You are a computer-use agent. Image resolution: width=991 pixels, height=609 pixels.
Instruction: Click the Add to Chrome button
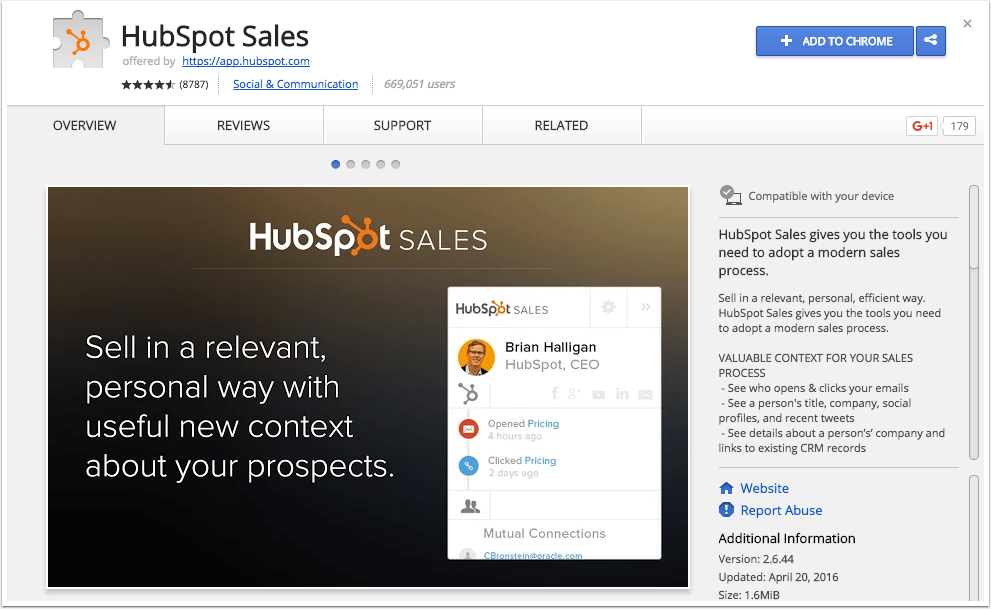[834, 41]
